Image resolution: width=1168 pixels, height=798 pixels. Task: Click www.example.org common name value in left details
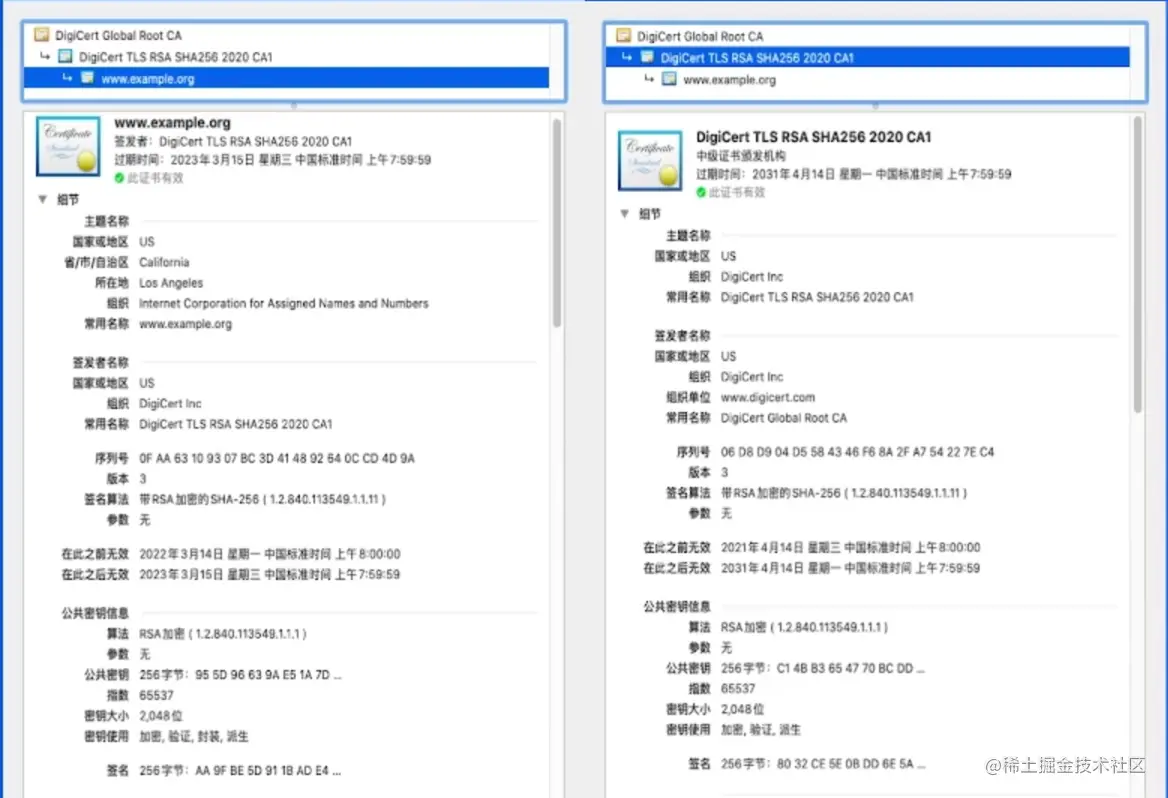pyautogui.click(x=185, y=324)
